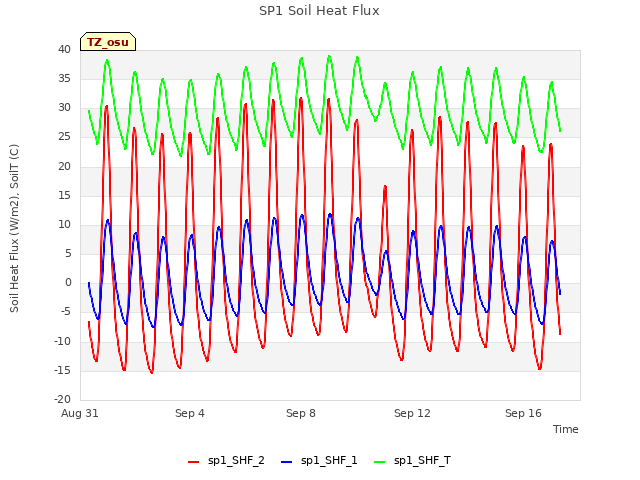Click the sp1_SHF_2 legend entry

[x=226, y=461]
